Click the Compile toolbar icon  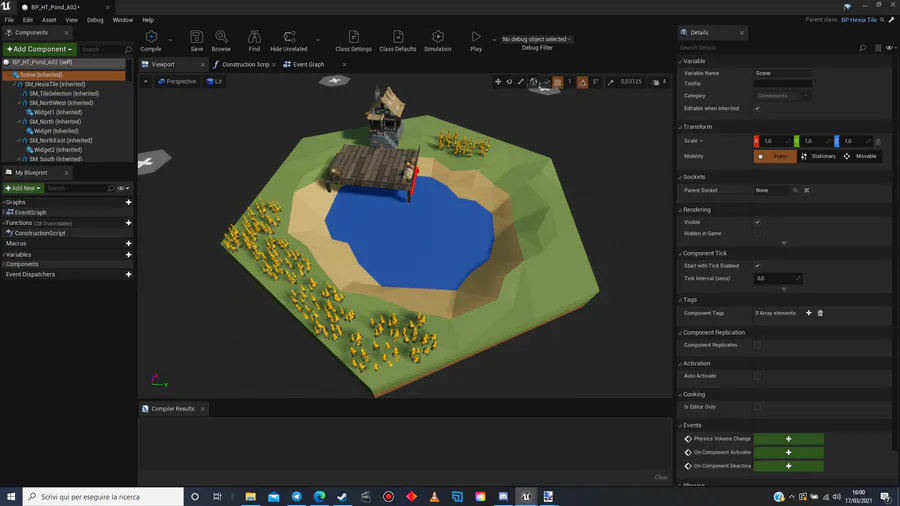point(151,37)
